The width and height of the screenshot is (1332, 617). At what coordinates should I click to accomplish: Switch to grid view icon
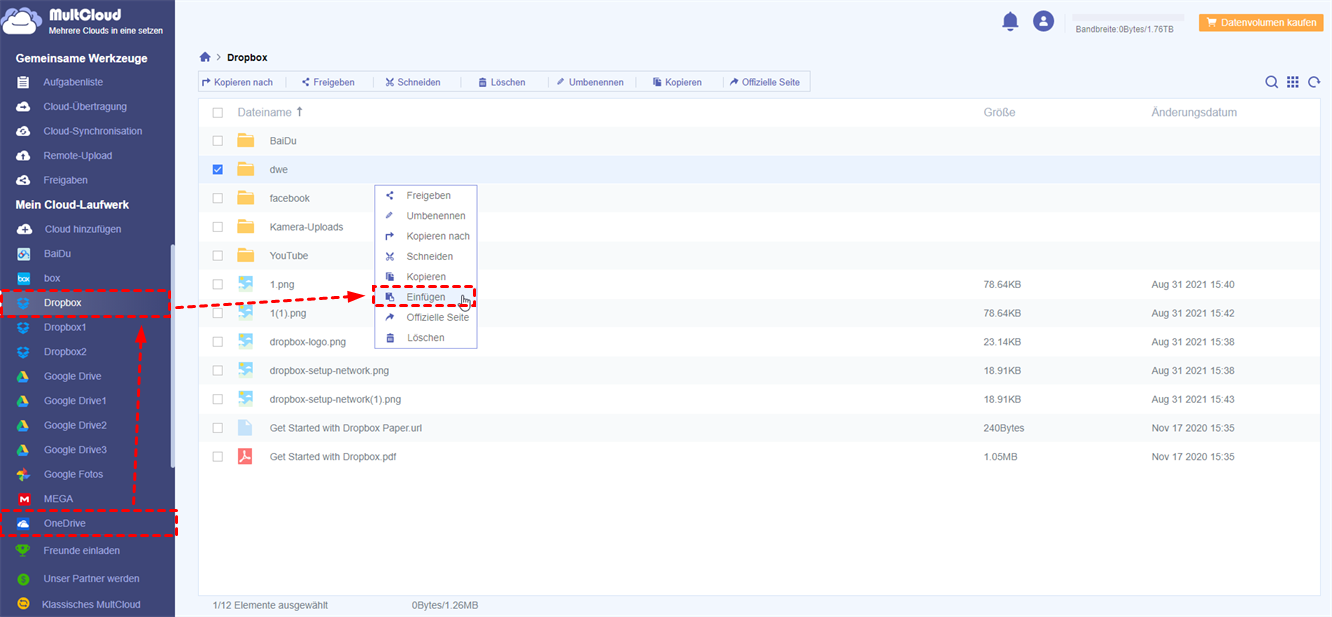pyautogui.click(x=1293, y=82)
